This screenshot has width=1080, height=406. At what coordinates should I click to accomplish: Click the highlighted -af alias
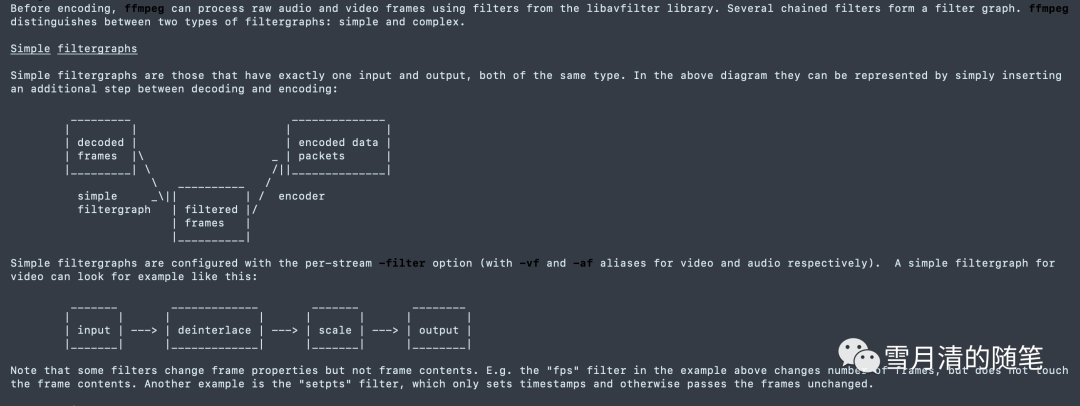click(x=583, y=263)
